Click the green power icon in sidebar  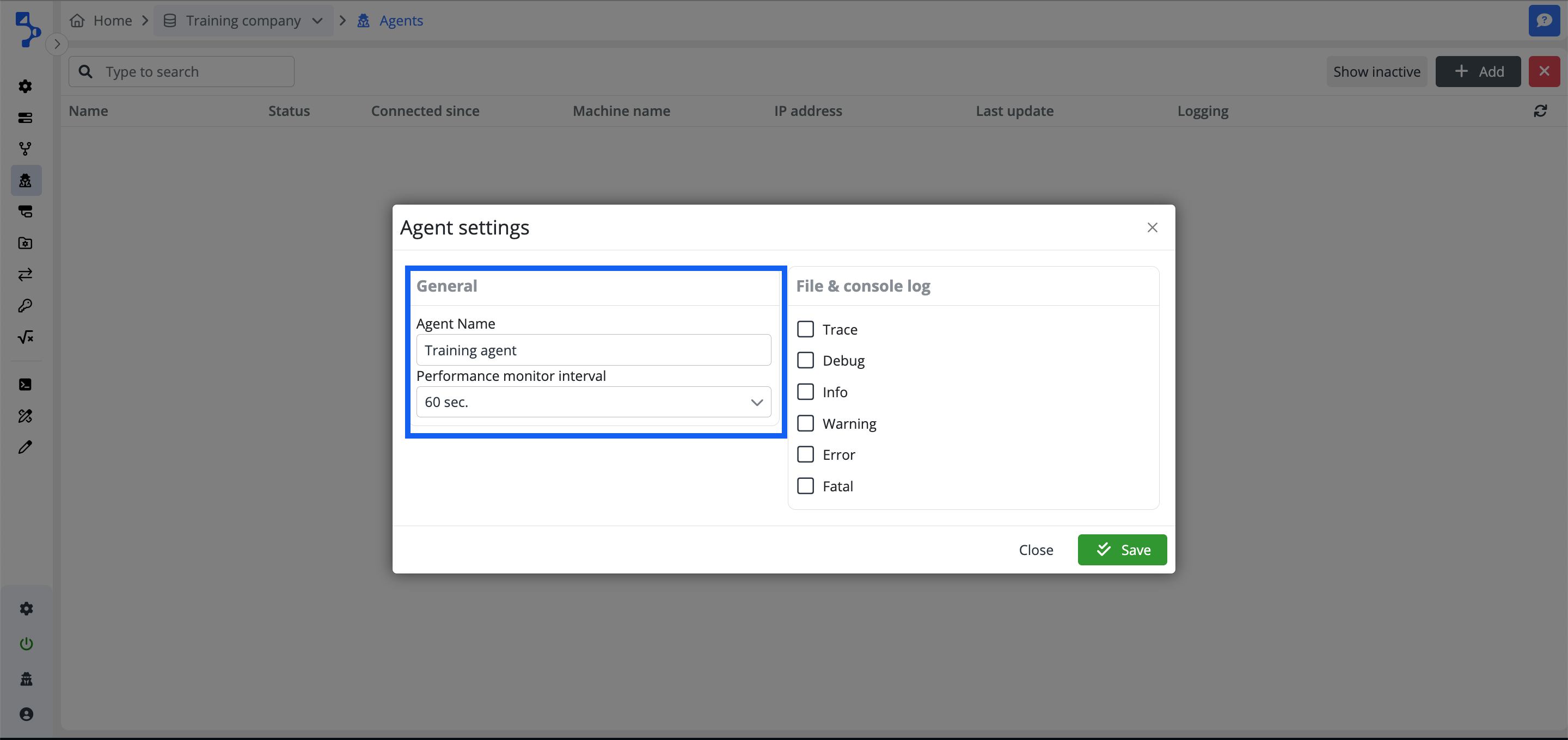(x=26, y=644)
